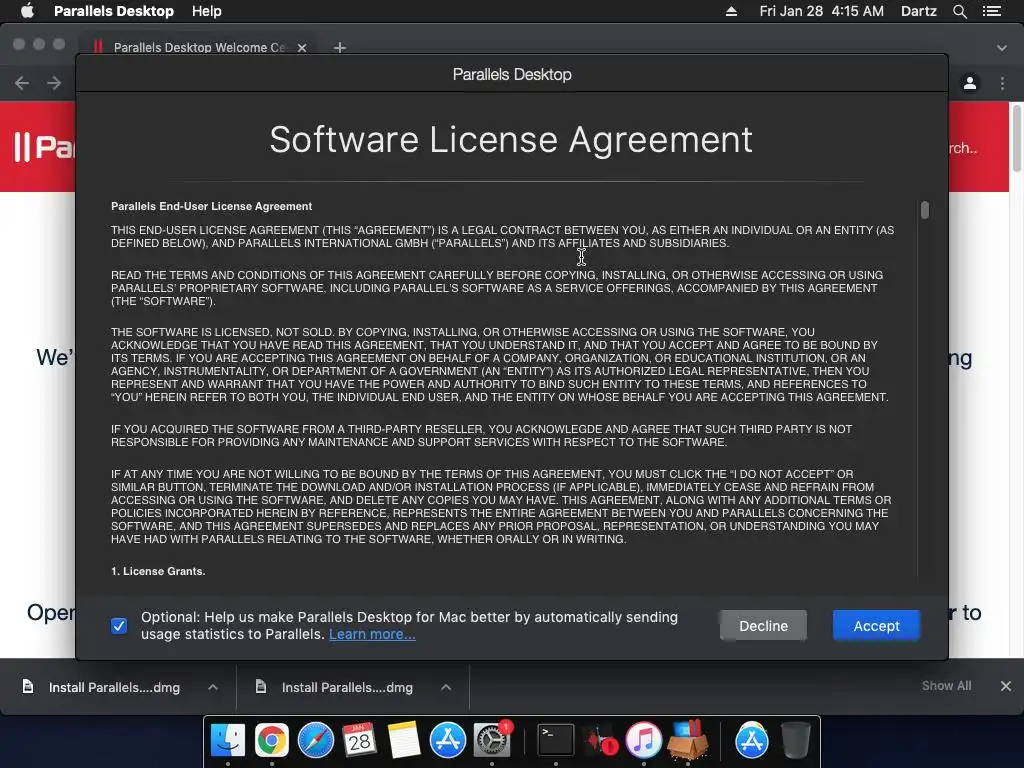Open the Learn more link

[372, 634]
